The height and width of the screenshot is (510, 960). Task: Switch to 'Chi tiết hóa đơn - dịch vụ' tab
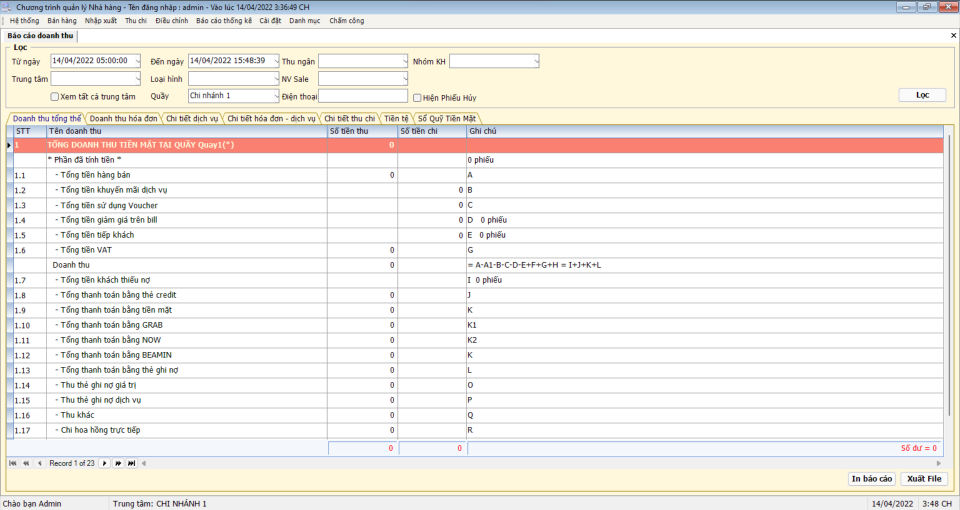click(271, 119)
